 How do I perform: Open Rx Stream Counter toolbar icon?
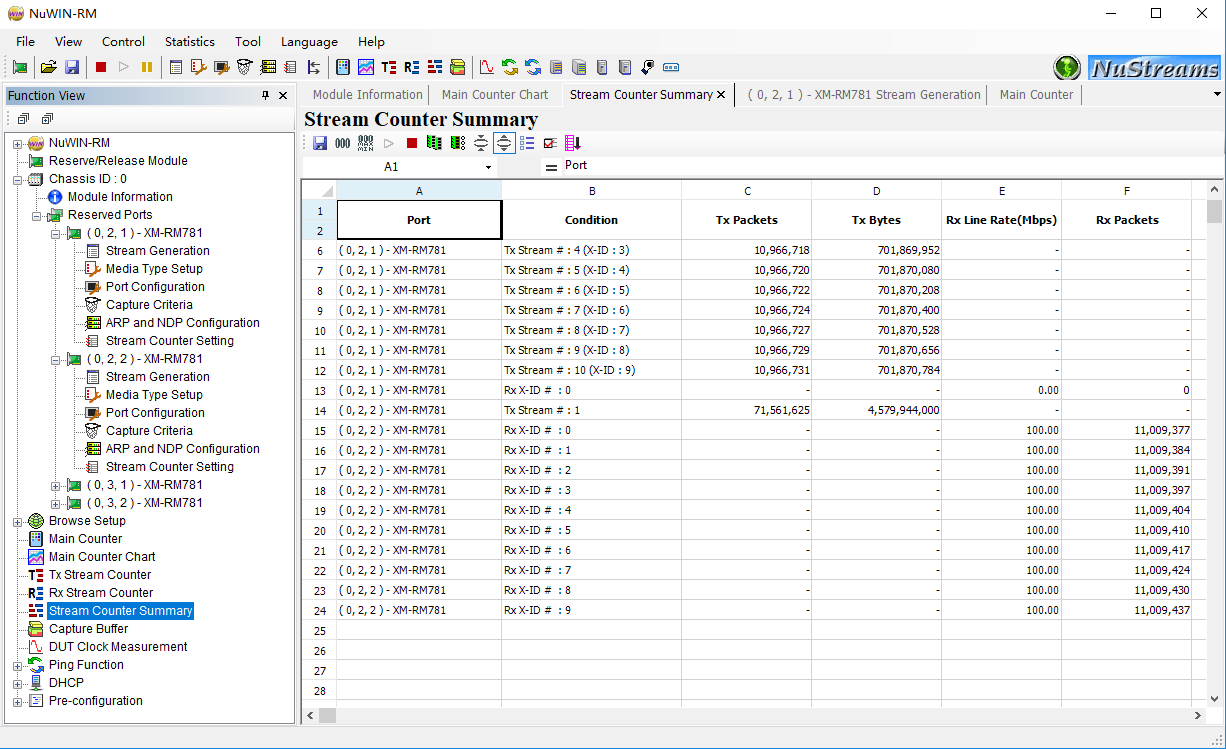point(412,67)
